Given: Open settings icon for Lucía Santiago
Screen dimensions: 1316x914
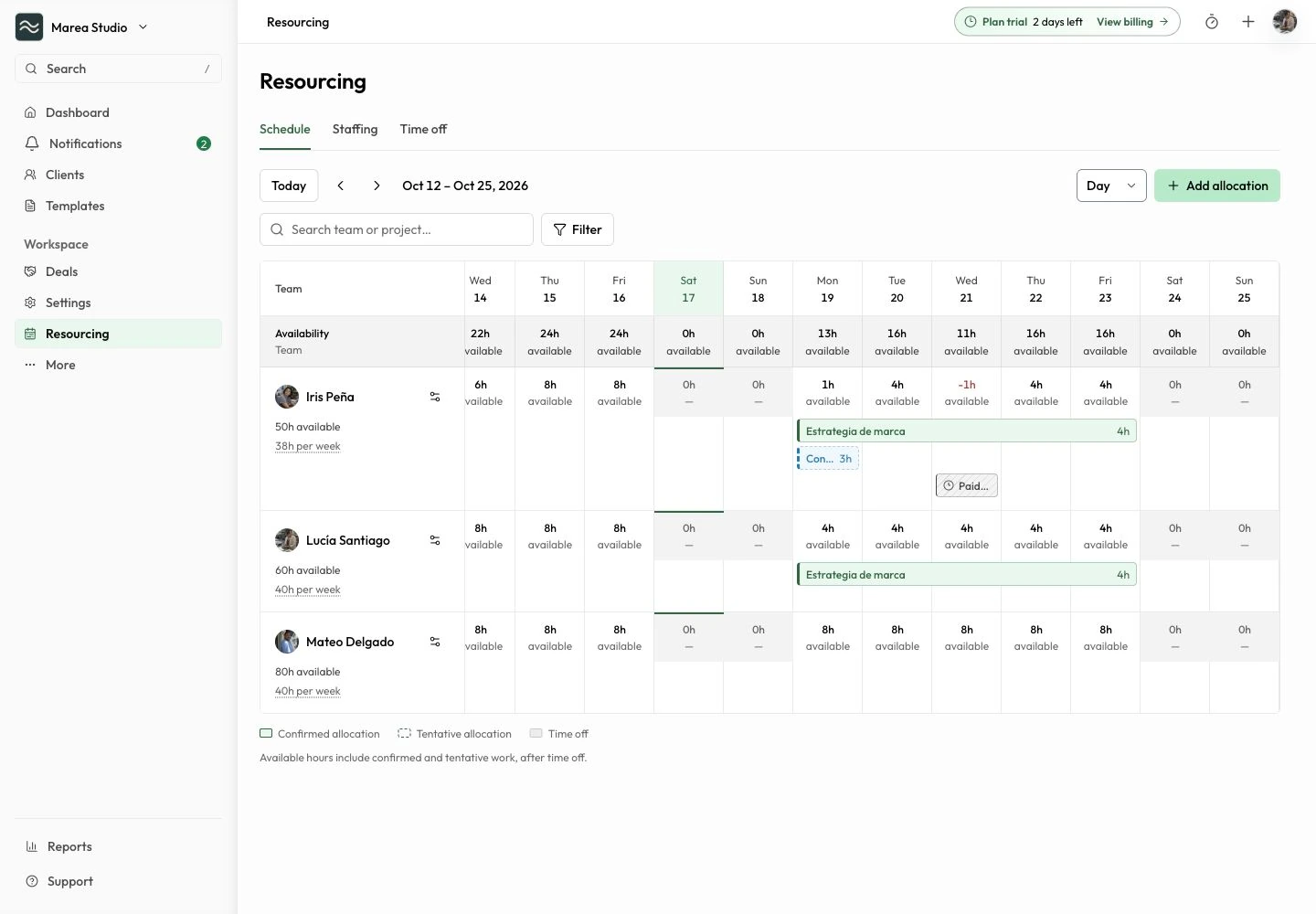Looking at the screenshot, I should [435, 540].
